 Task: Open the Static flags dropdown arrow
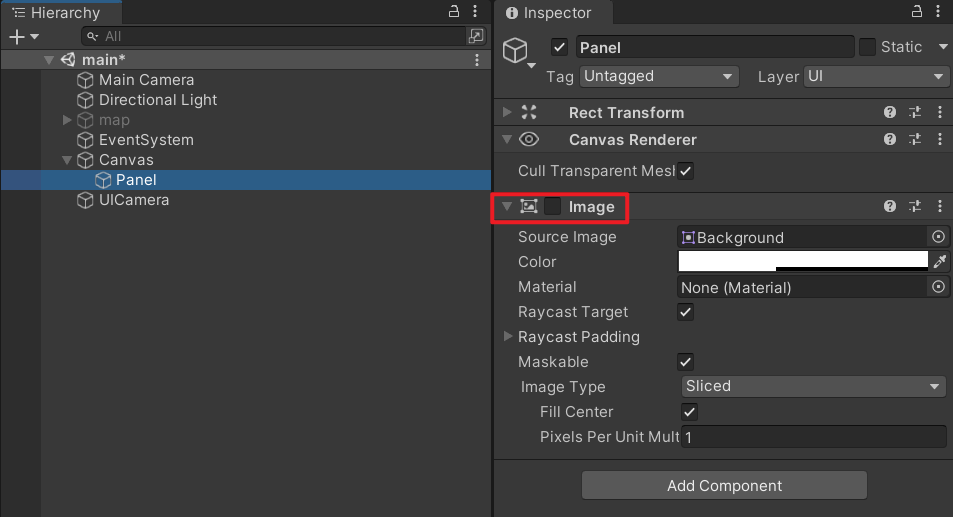click(x=943, y=47)
